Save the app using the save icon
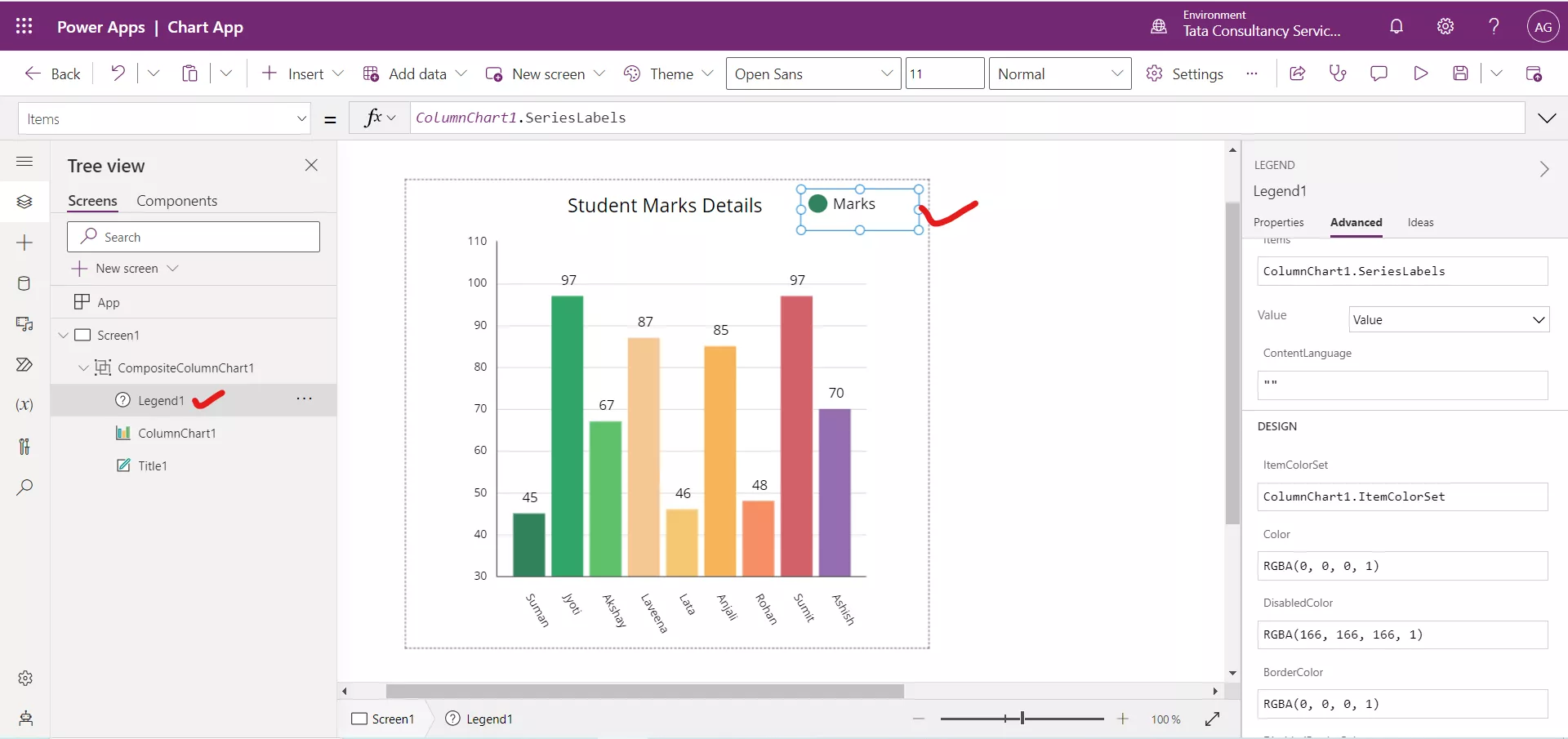The image size is (1568, 739). point(1462,73)
